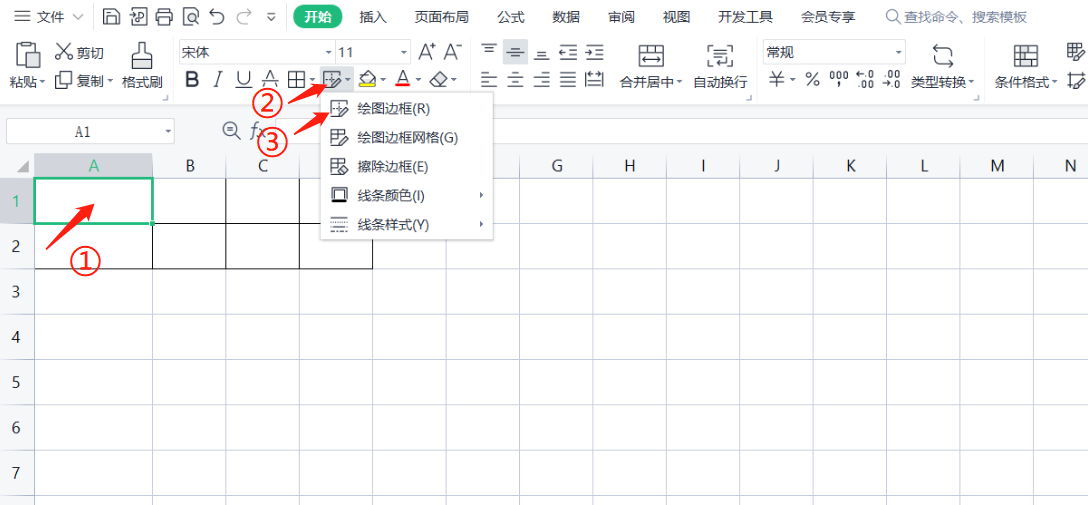Click the magnifier zoom icon beside fx
1088x505 pixels.
(230, 130)
